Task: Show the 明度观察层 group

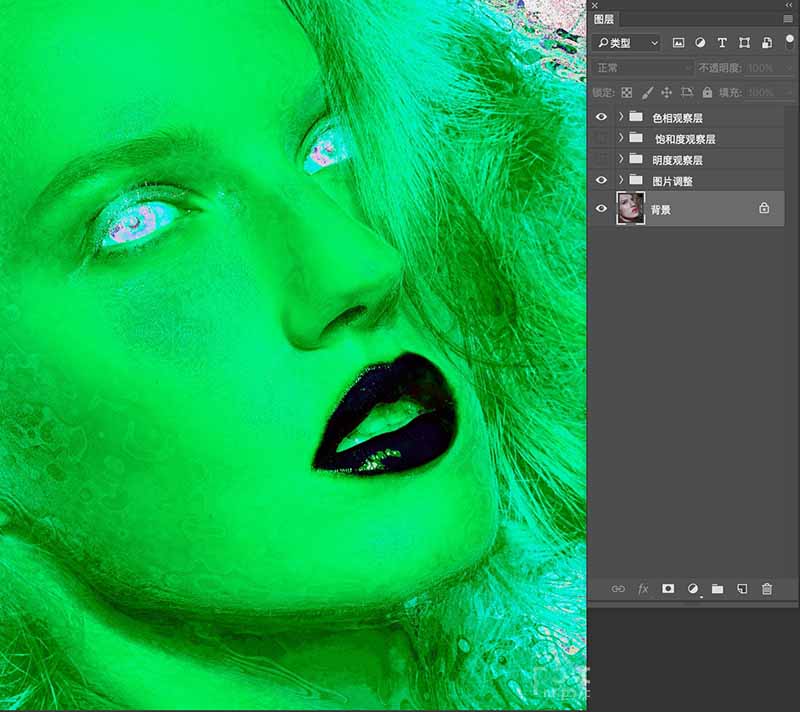Action: pyautogui.click(x=602, y=159)
